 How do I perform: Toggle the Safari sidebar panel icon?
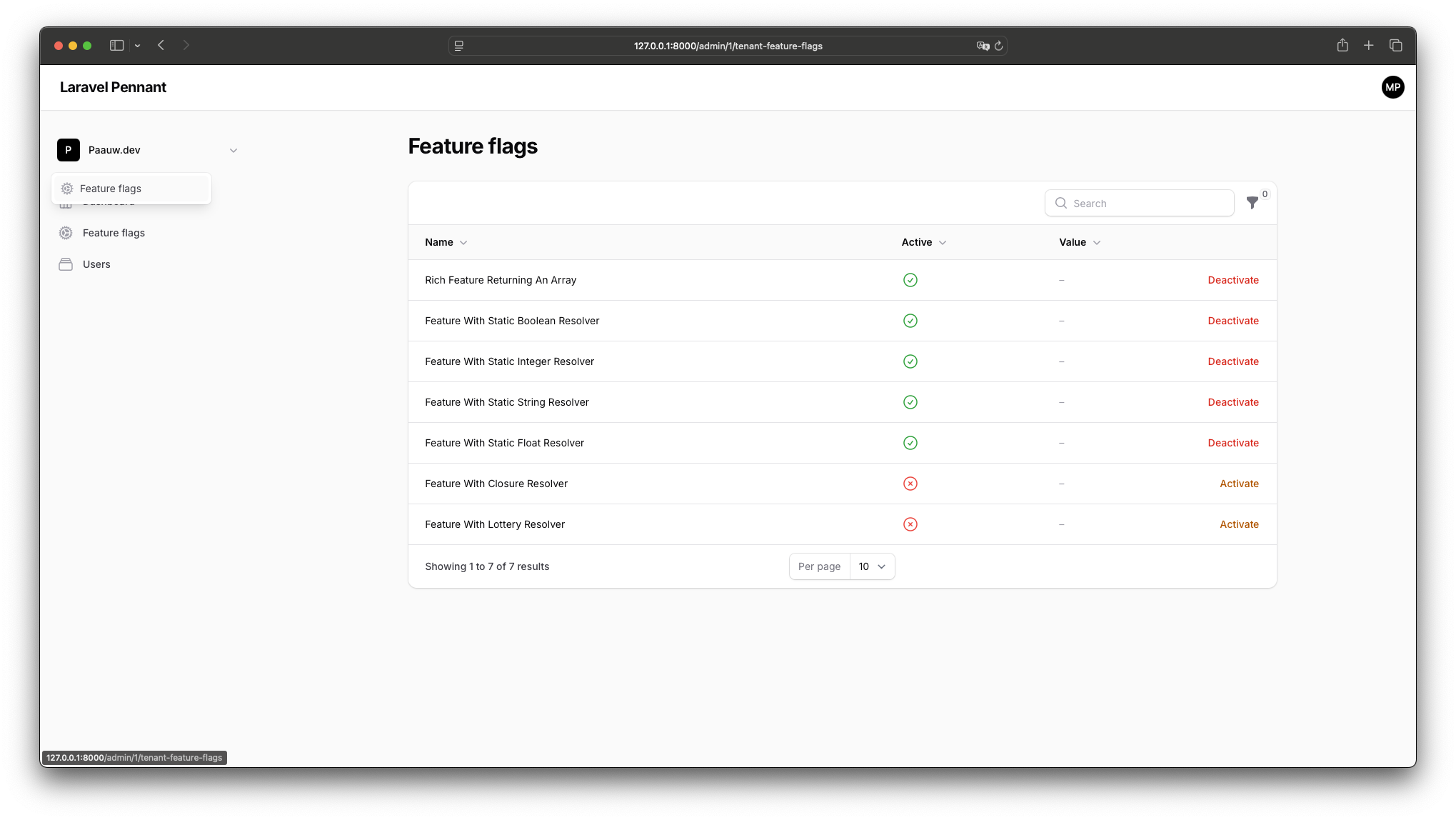[116, 45]
